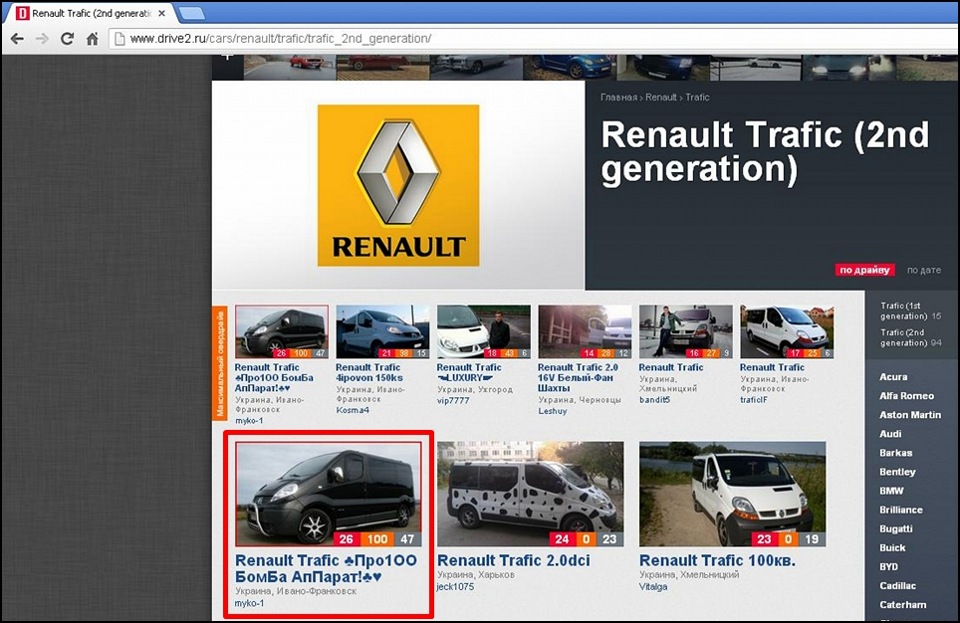960x623 pixels.
Task: Open Trafic (2nd generation) 94 link
Action: [910, 337]
